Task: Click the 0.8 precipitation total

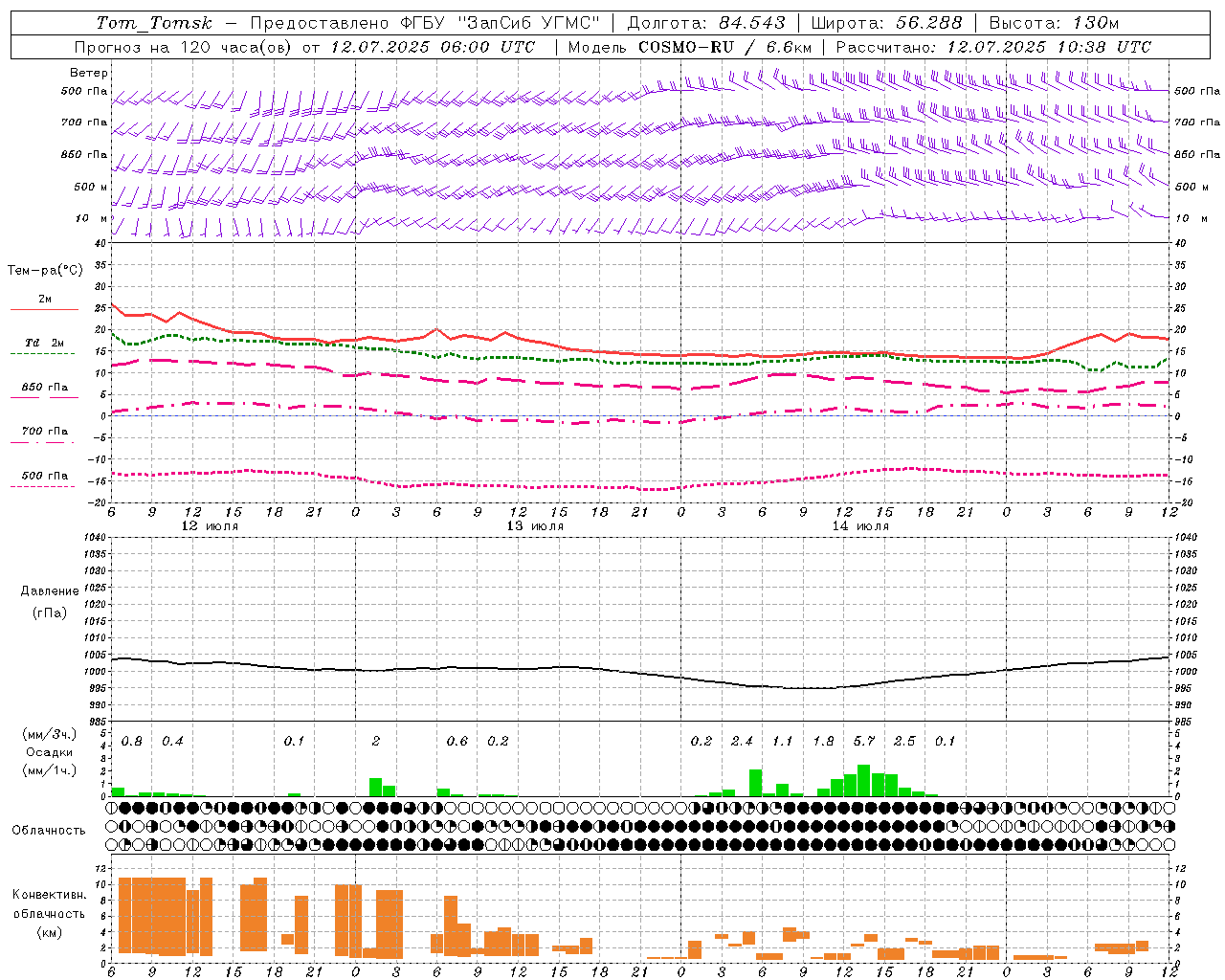Action: coord(132,742)
